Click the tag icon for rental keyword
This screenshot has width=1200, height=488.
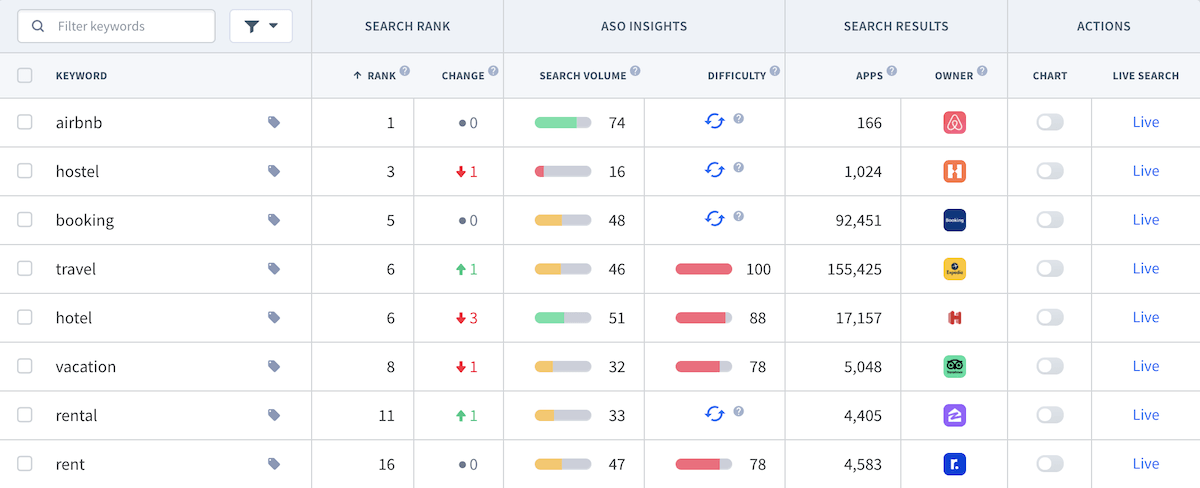click(274, 415)
